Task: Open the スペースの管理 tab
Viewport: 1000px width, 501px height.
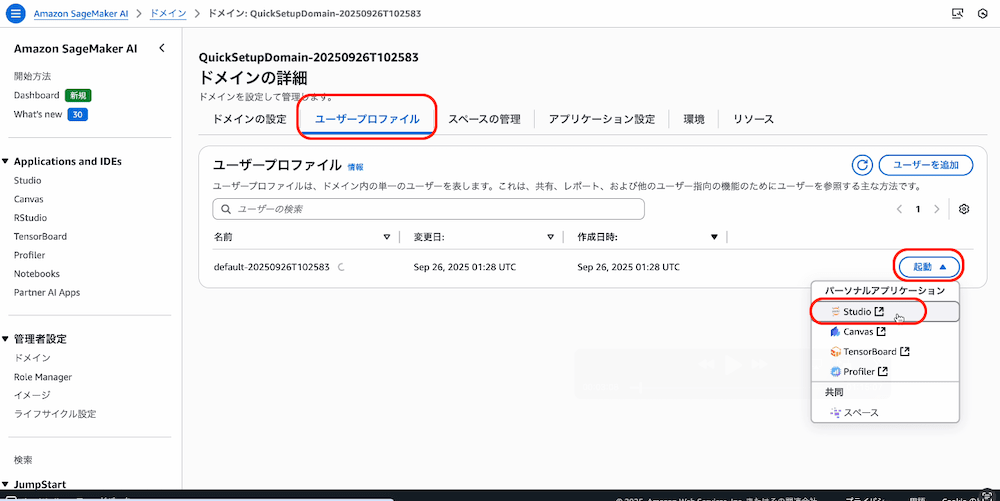Action: pyautogui.click(x=484, y=119)
